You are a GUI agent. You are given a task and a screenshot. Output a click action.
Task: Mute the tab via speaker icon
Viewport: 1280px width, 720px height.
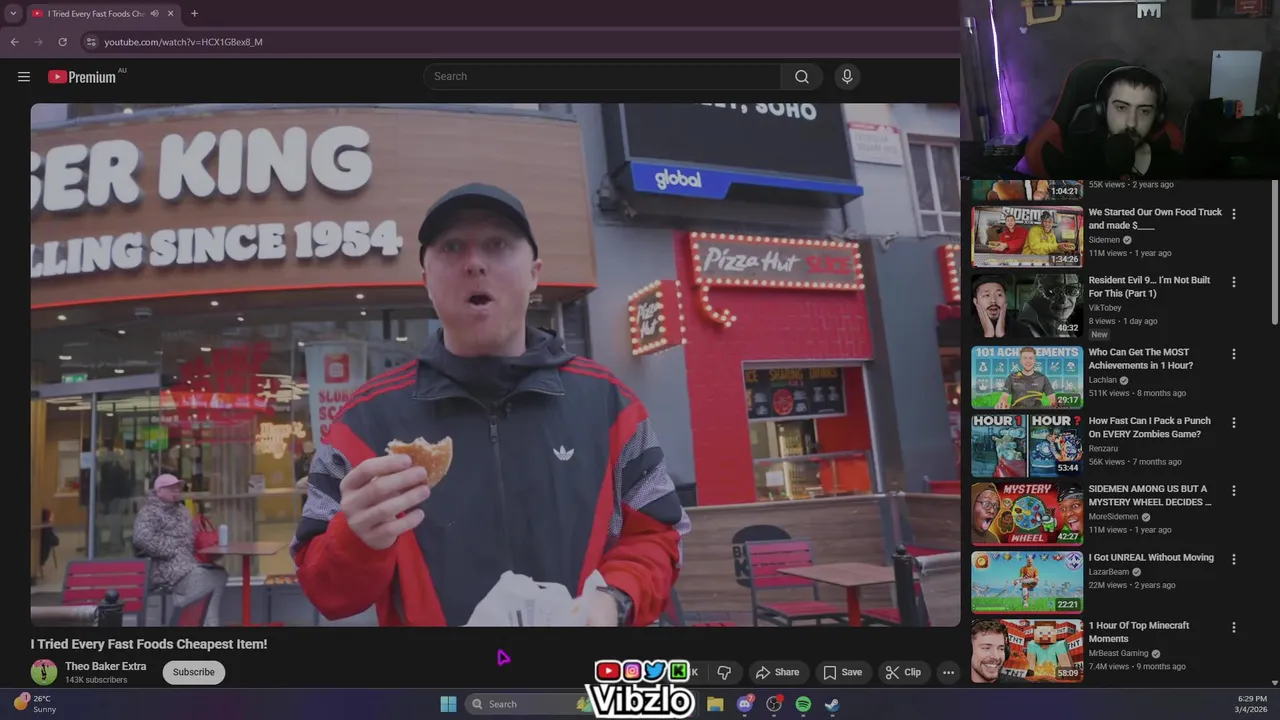[155, 14]
